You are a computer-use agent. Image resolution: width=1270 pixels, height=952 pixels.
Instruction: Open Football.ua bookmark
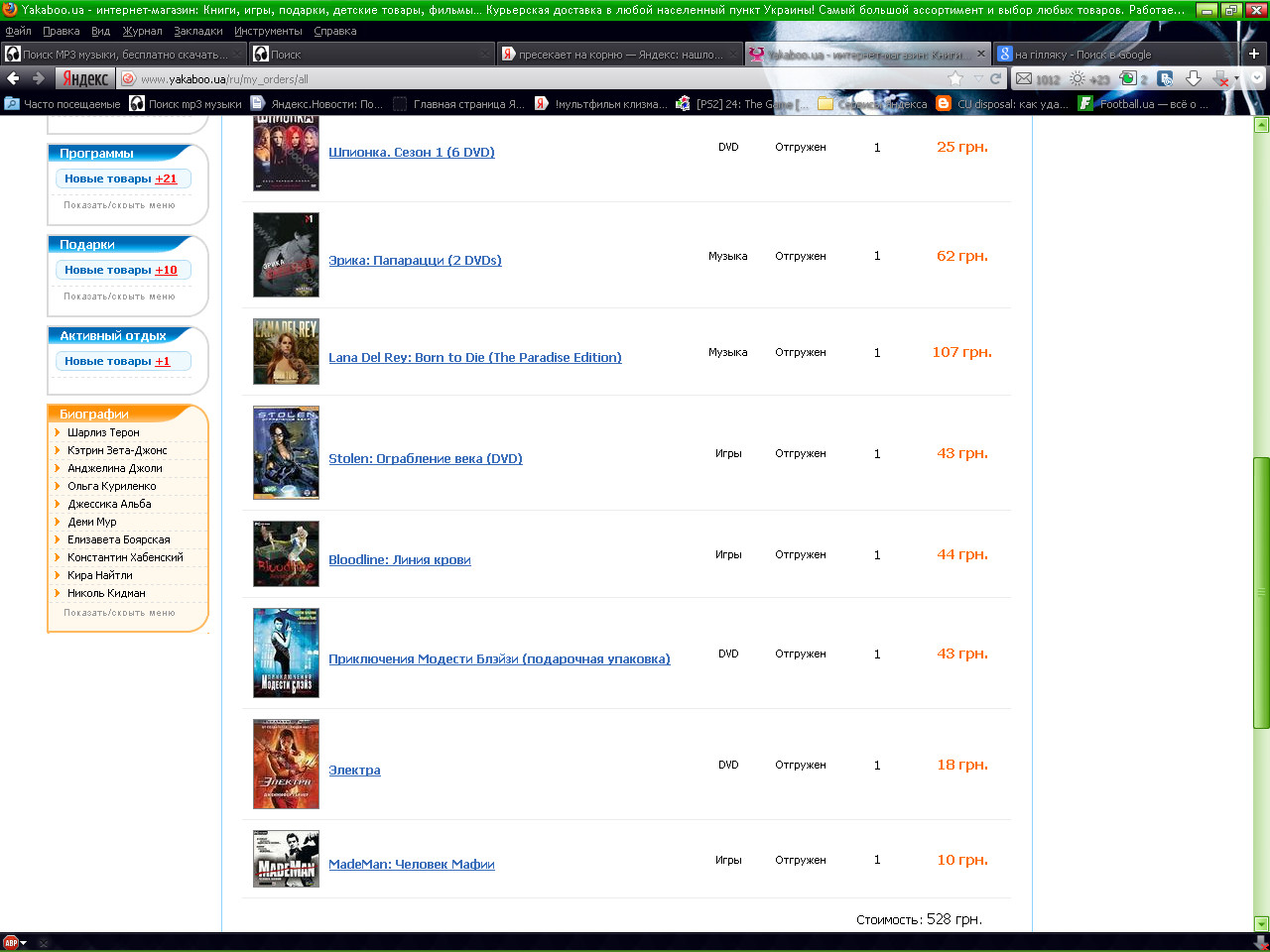[x=1143, y=103]
